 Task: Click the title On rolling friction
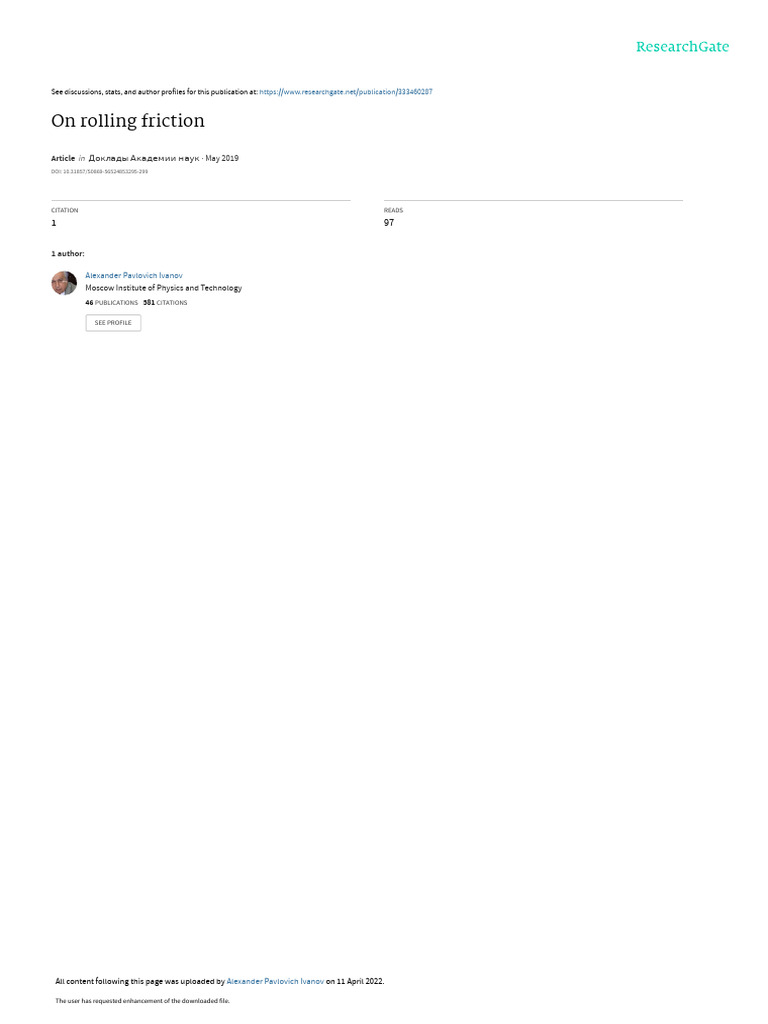pos(128,121)
